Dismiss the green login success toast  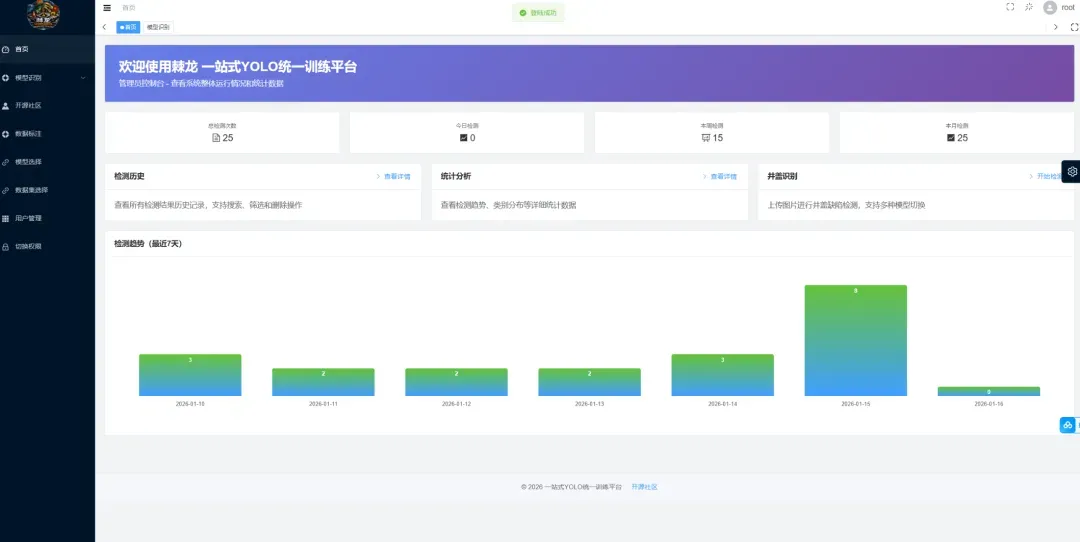click(538, 12)
